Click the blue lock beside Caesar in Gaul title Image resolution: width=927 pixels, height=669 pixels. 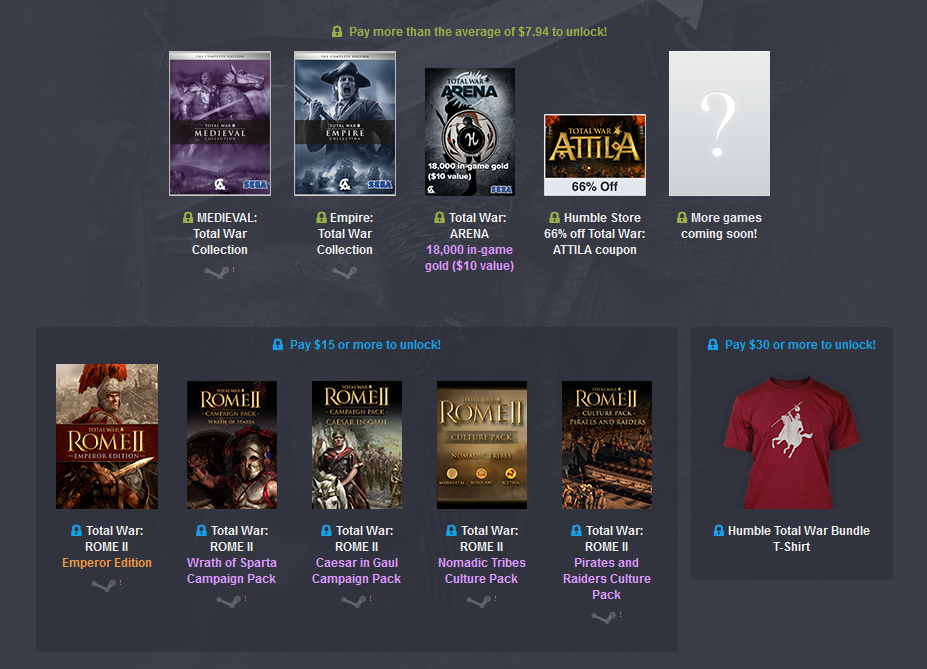(326, 530)
